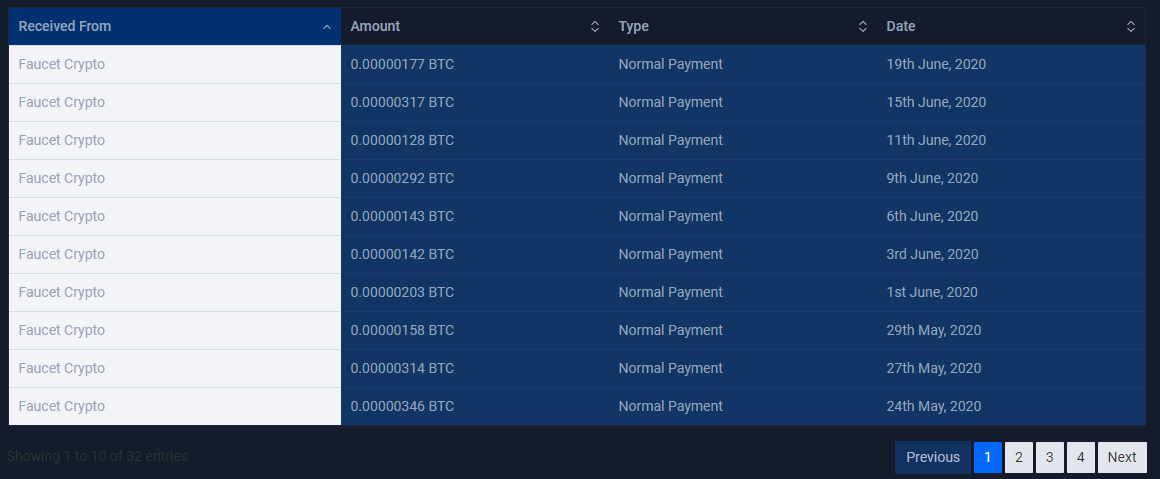Click amount 0.00000128 BTC

tap(402, 140)
